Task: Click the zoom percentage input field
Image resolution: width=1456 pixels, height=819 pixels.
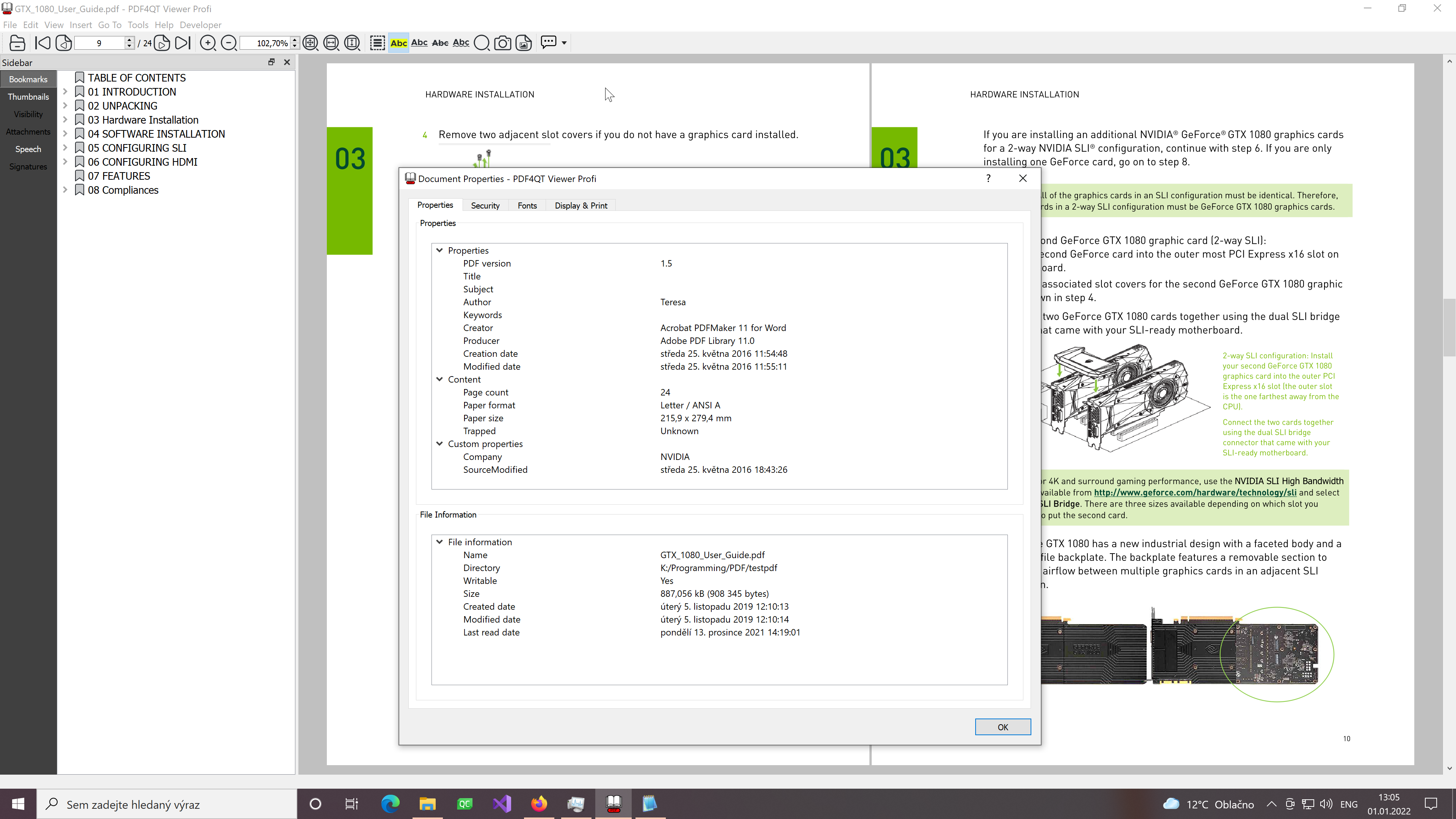Action: point(265,43)
